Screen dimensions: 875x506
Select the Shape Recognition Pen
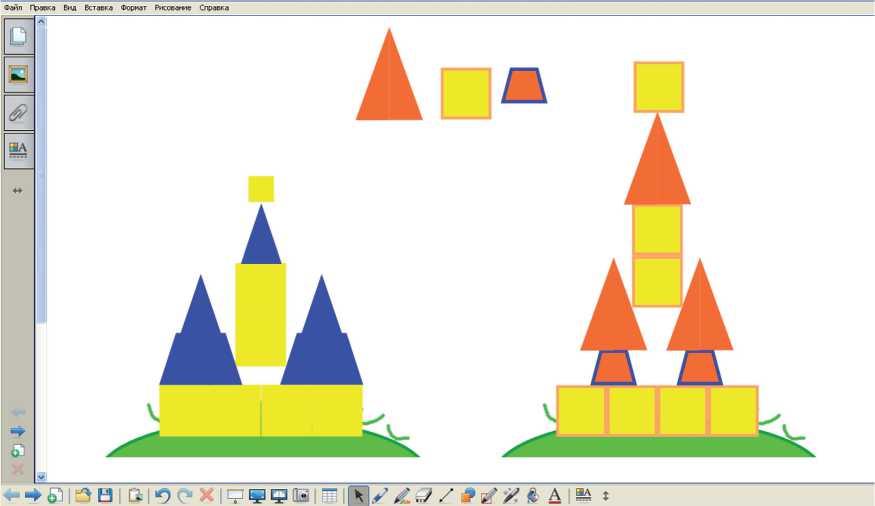coord(489,495)
